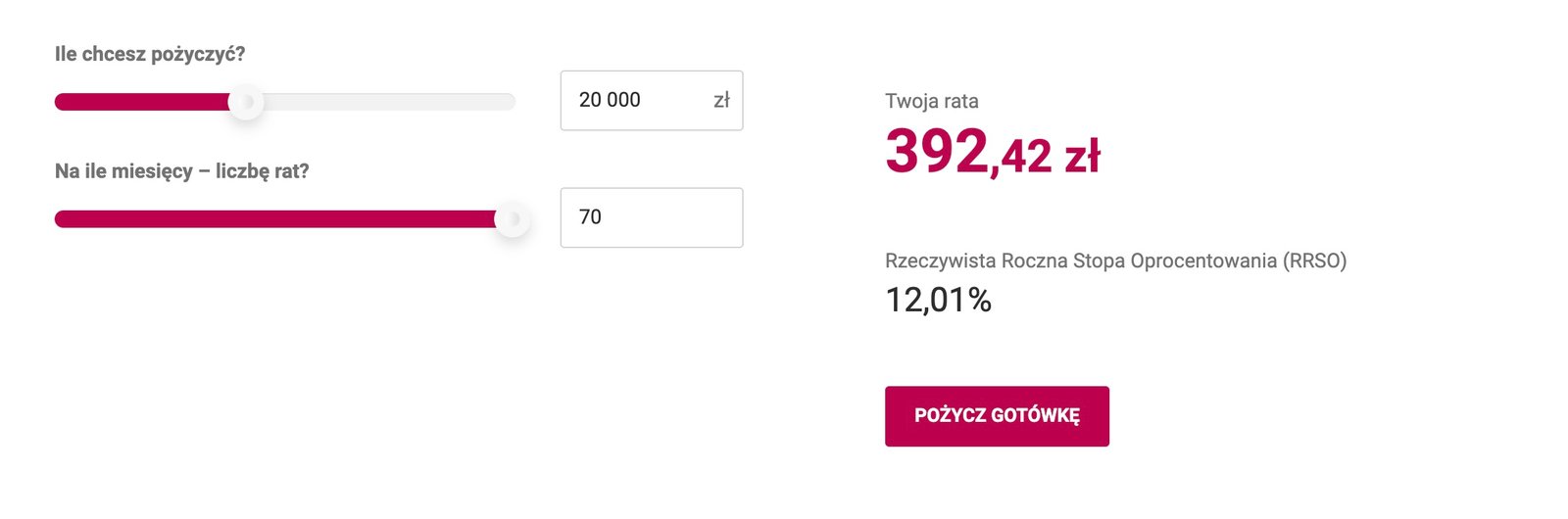Click the filled red part of amount slider
Screen dimensions: 1568x519
(142, 102)
